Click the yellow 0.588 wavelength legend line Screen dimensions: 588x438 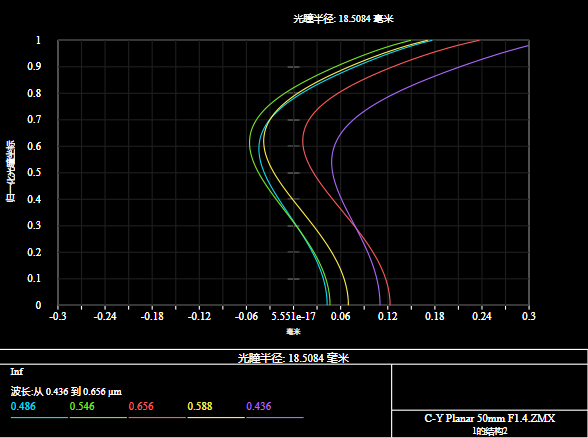pos(216,417)
